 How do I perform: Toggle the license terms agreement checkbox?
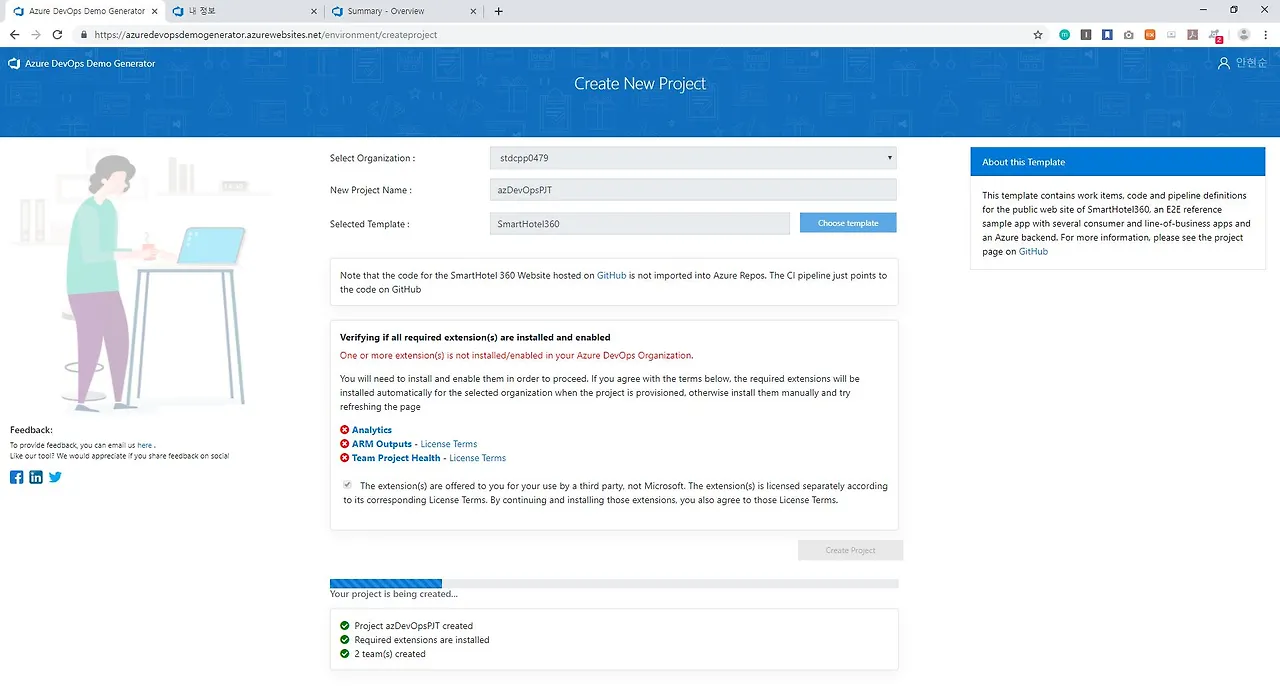coord(347,485)
